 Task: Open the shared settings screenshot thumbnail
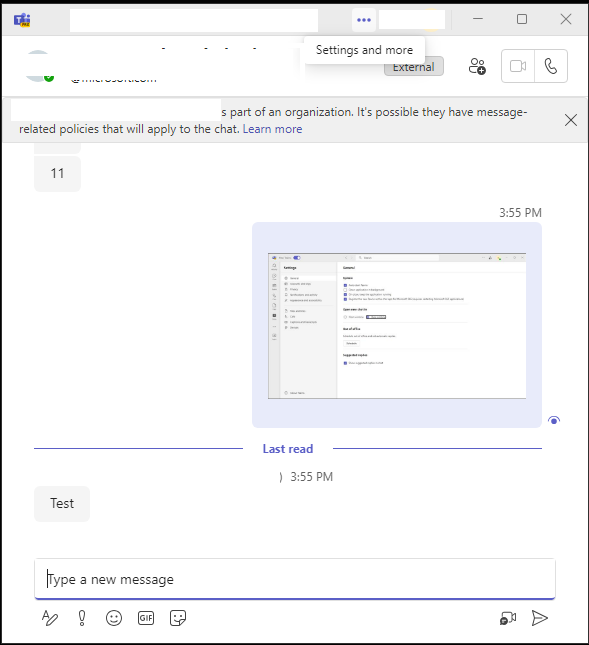pyautogui.click(x=397, y=326)
